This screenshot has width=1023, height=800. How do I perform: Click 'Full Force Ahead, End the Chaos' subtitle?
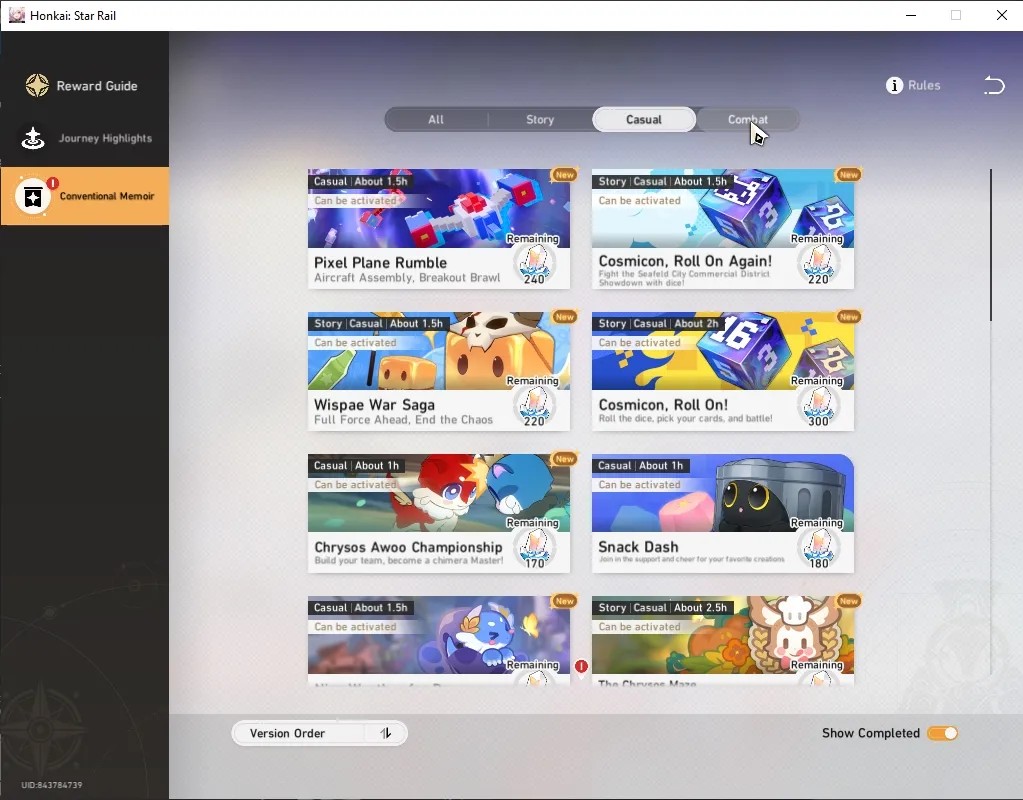(x=403, y=420)
